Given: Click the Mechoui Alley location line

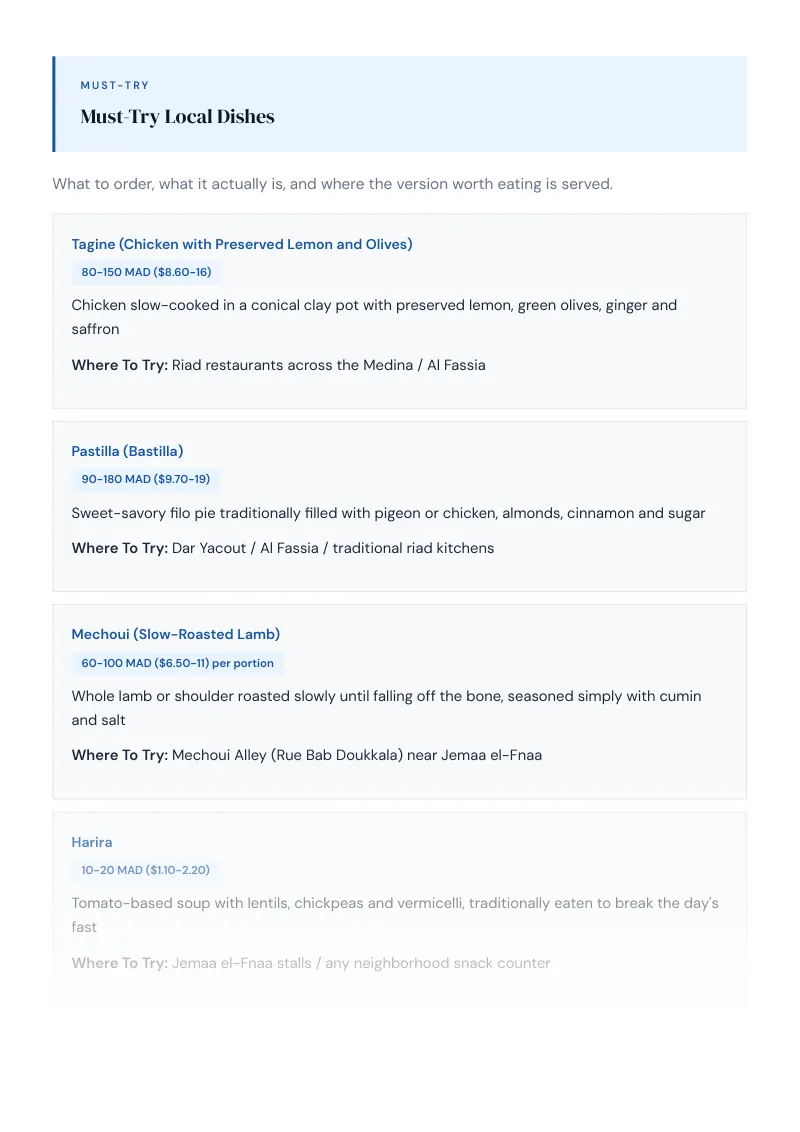Looking at the screenshot, I should coord(307,755).
